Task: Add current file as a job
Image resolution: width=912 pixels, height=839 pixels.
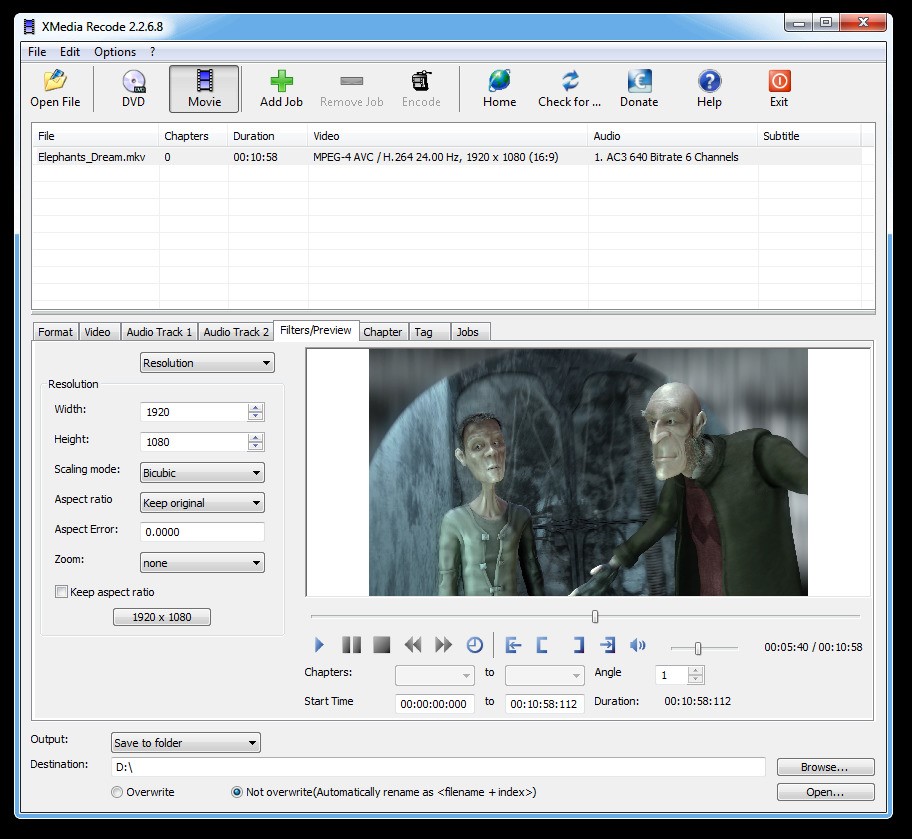Action: pyautogui.click(x=281, y=88)
